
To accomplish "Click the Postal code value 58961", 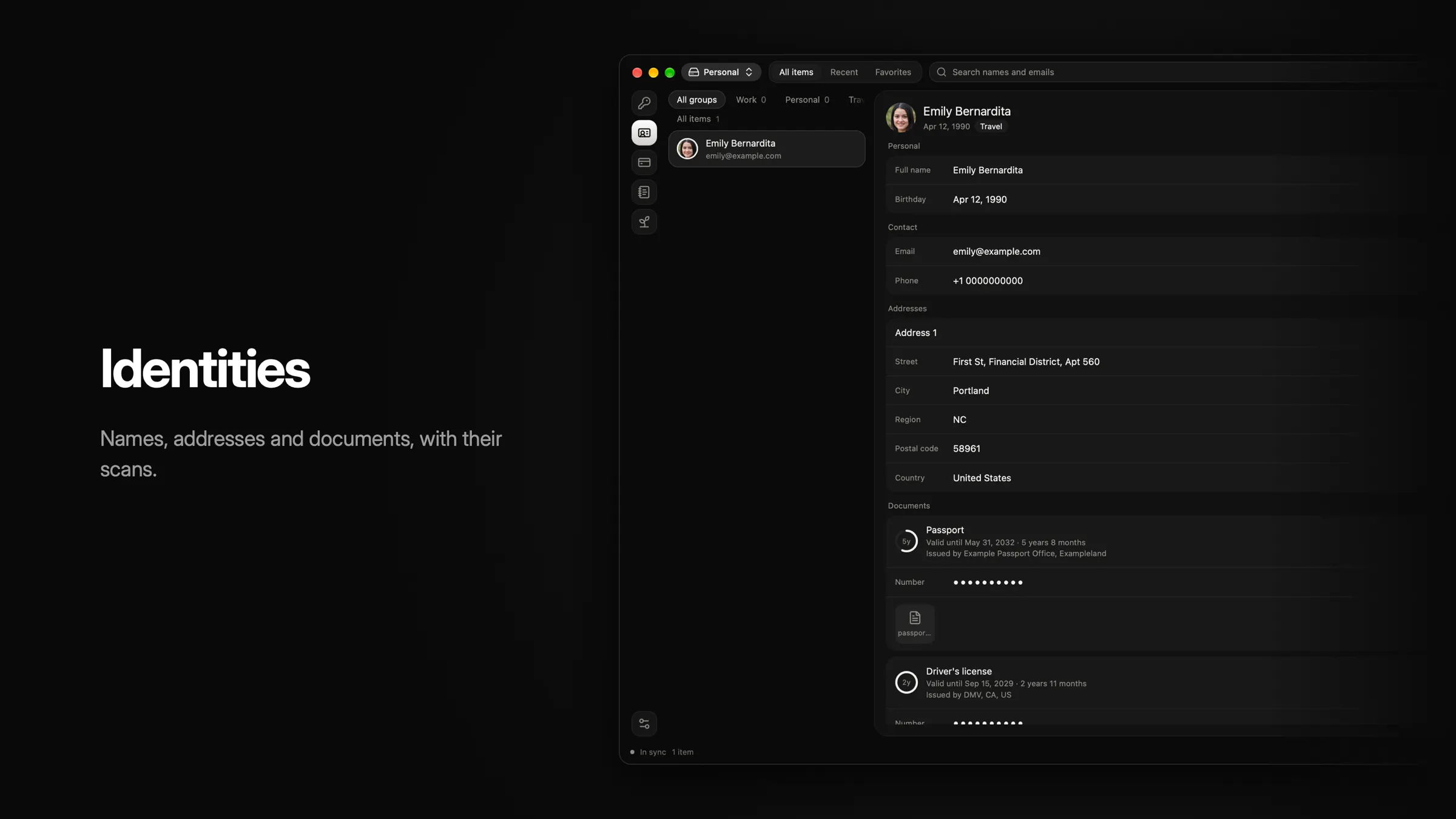I will click(x=966, y=449).
